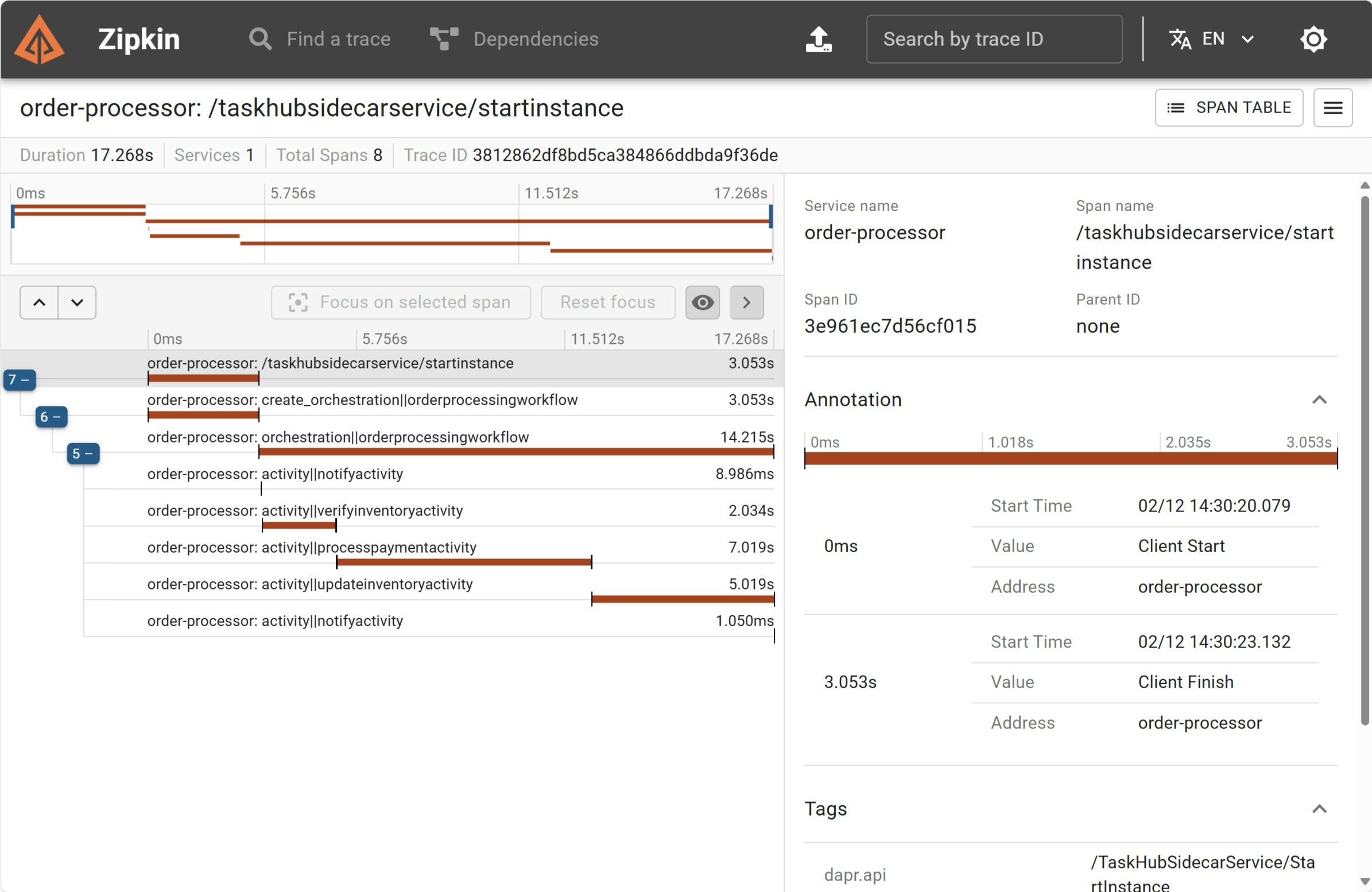The width and height of the screenshot is (1372, 892).
Task: Click the updateinventoryactivity duration bar
Action: (x=683, y=599)
